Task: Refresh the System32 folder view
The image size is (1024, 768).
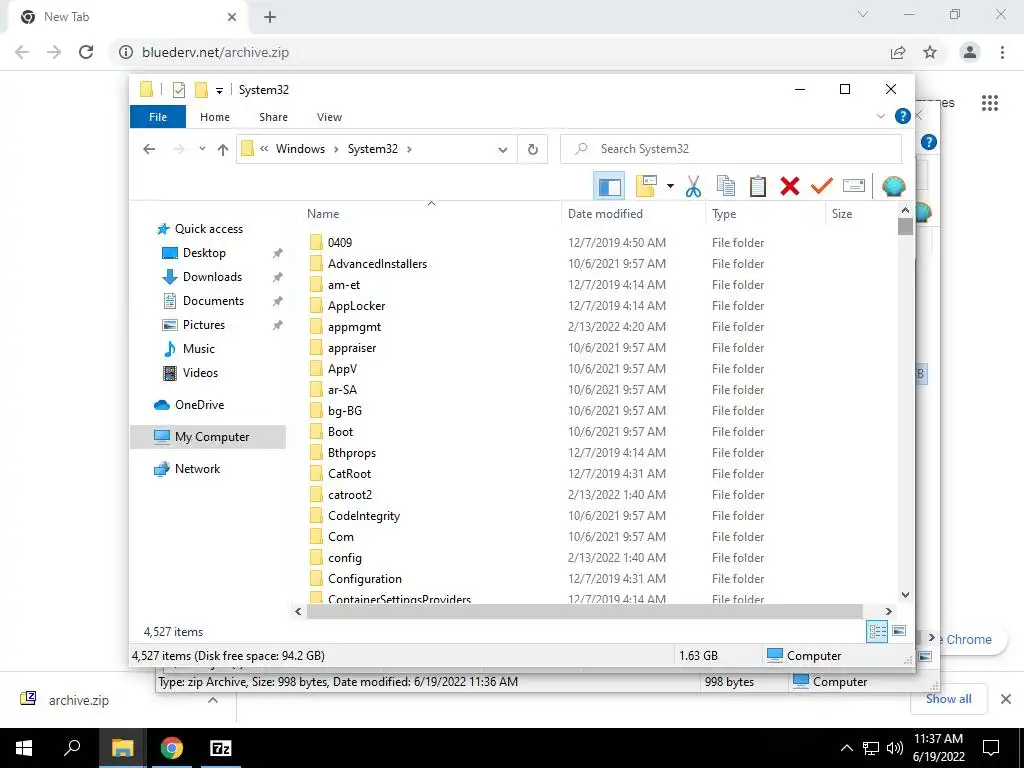Action: pos(533,150)
